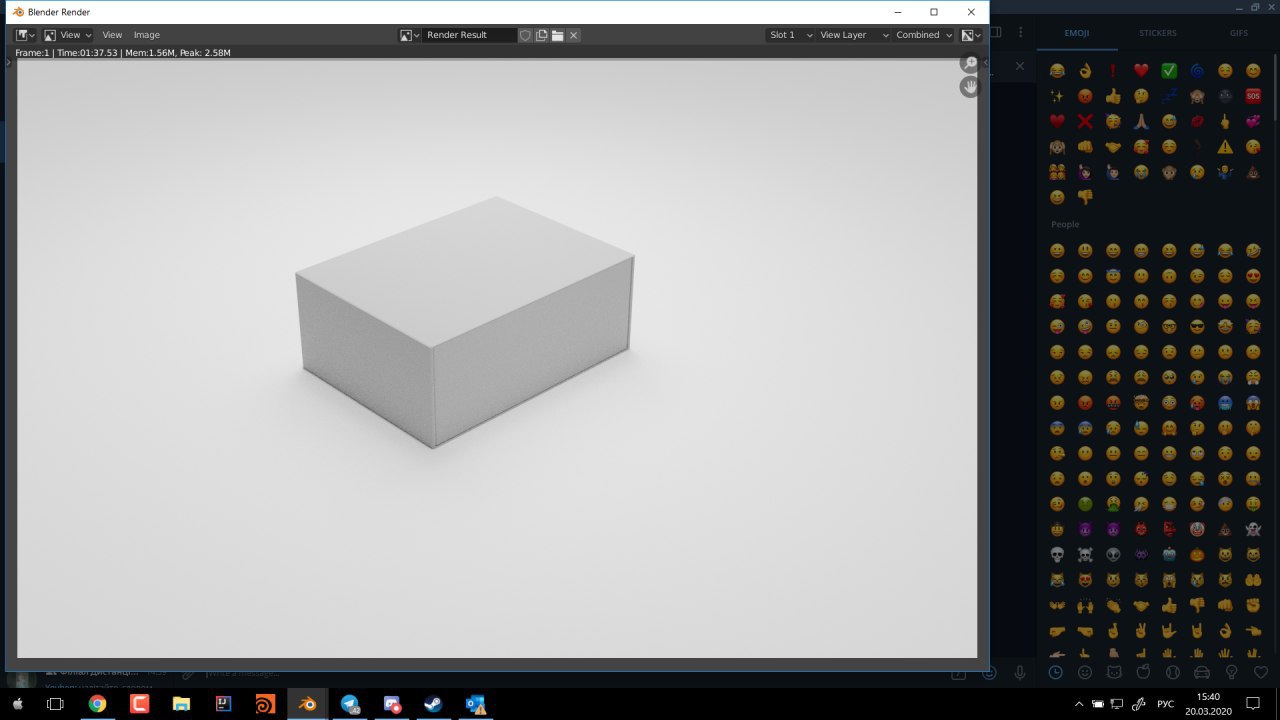Open the image browse dropdown beside Render Result

point(409,35)
